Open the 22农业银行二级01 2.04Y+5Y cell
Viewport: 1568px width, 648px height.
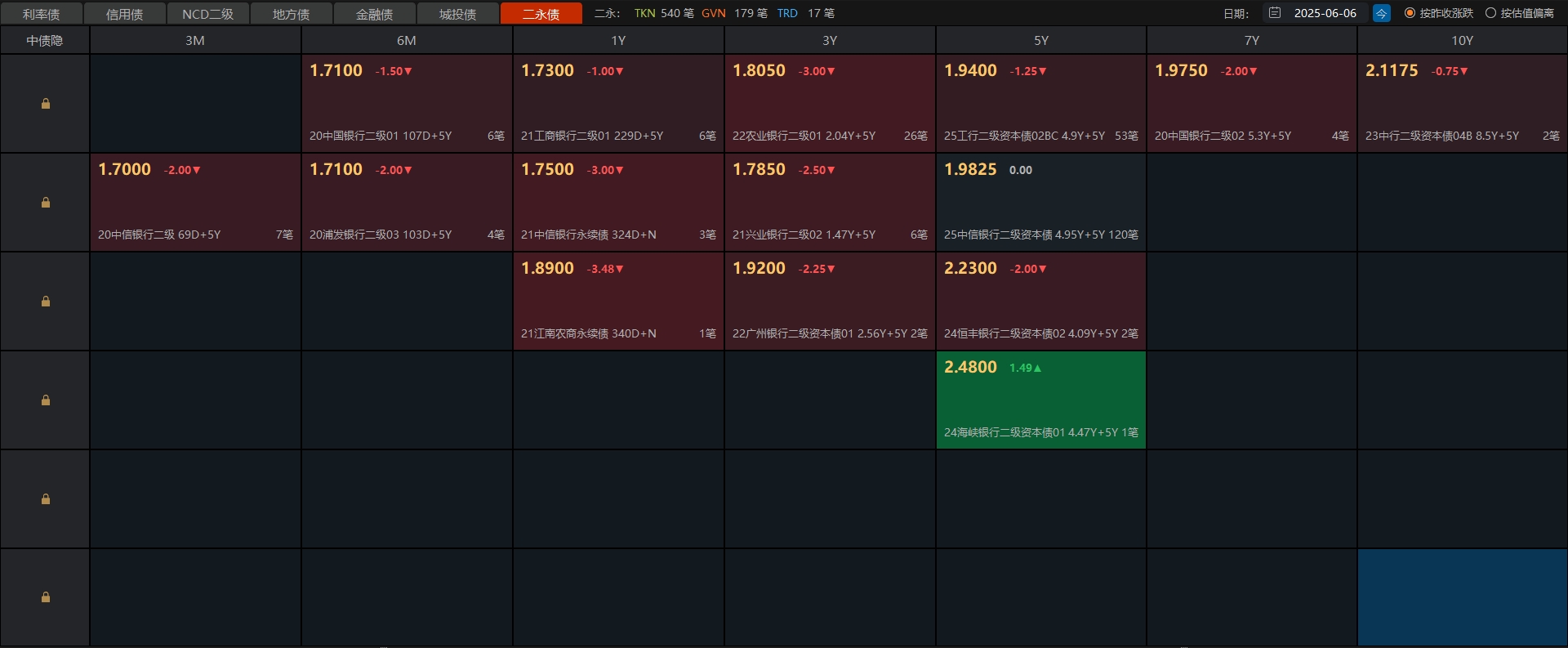[830, 103]
